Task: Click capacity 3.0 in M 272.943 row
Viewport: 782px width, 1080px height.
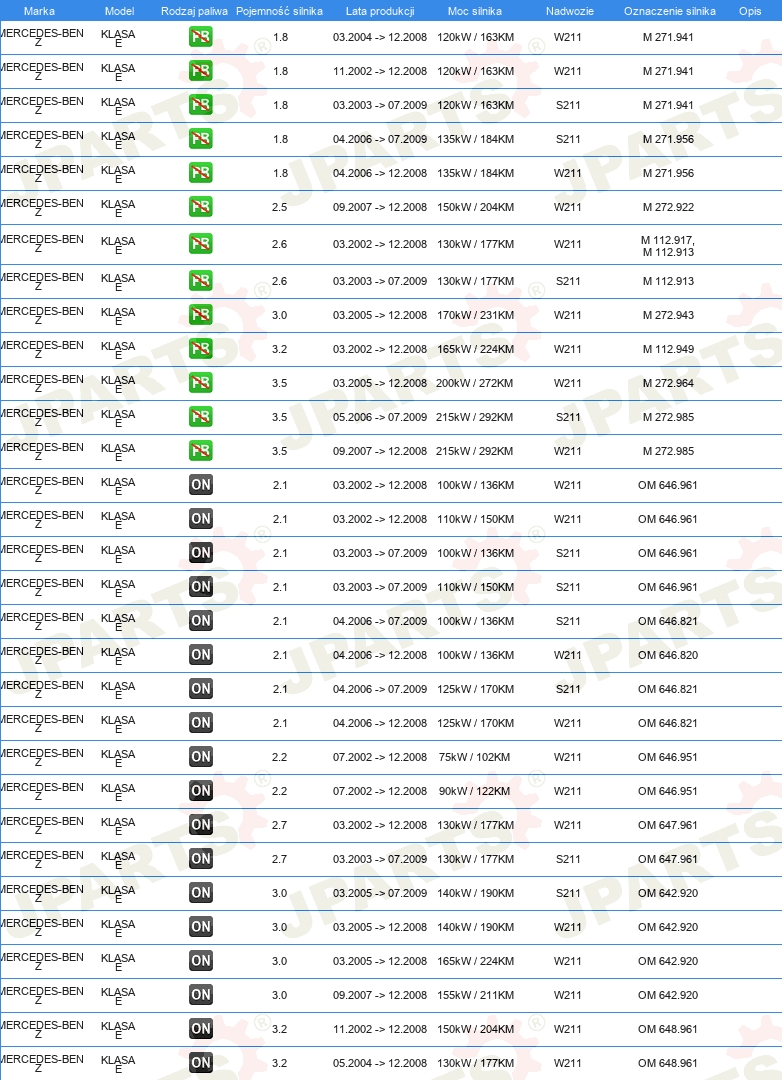Action: click(279, 315)
